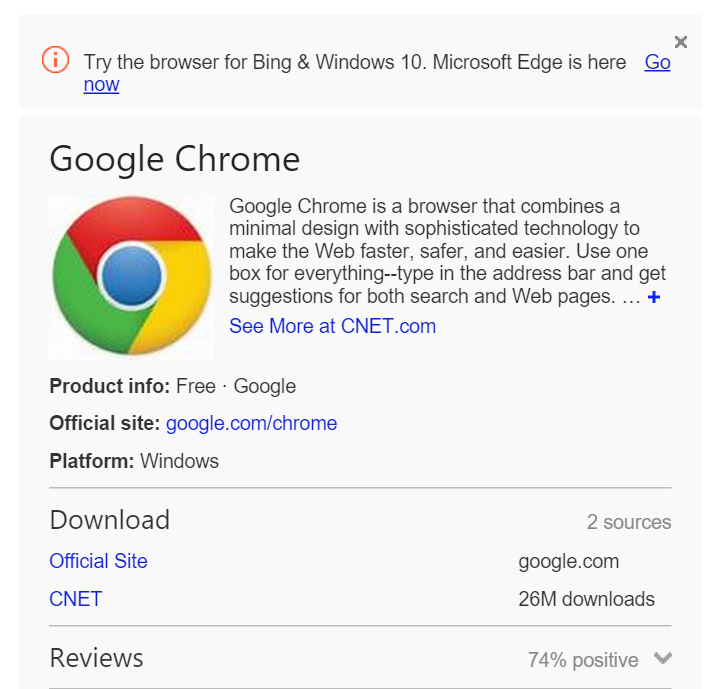
Task: Click the Download section heading
Action: (x=110, y=520)
